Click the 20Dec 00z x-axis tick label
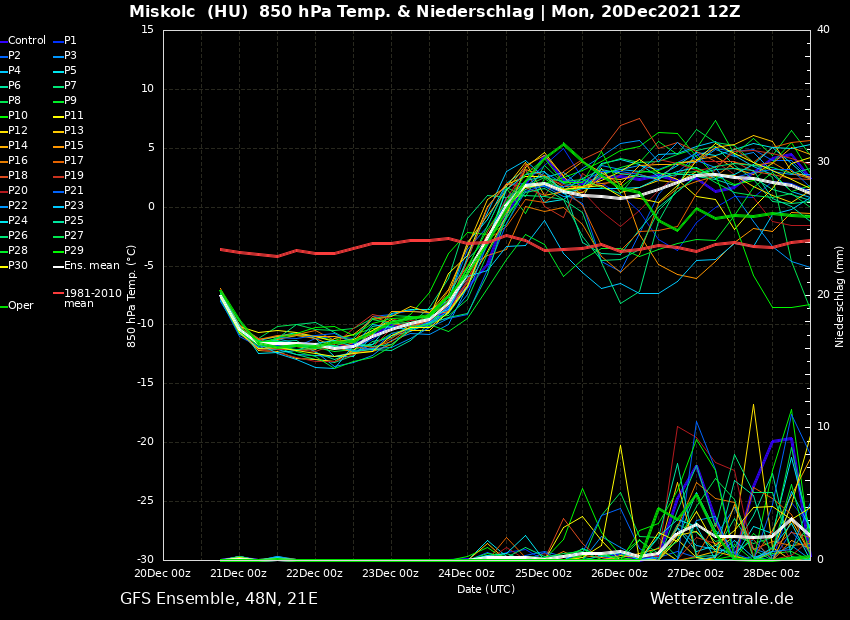 pos(162,574)
